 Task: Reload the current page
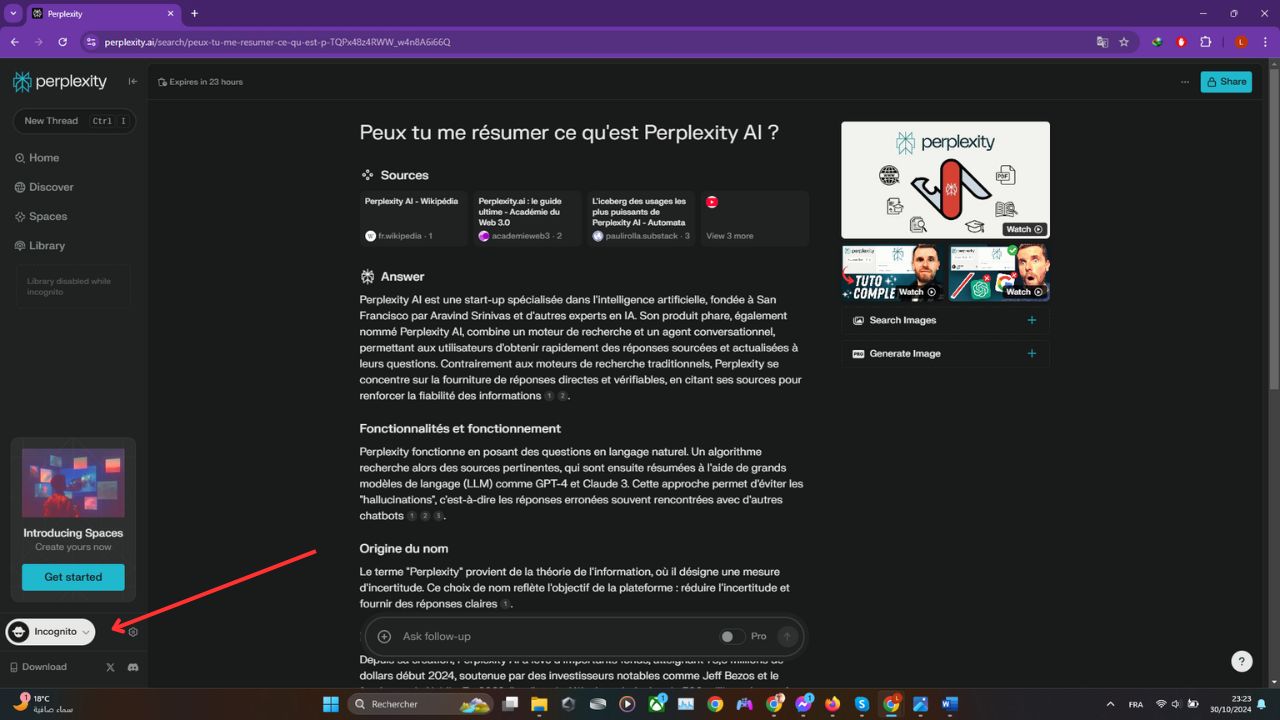click(62, 42)
